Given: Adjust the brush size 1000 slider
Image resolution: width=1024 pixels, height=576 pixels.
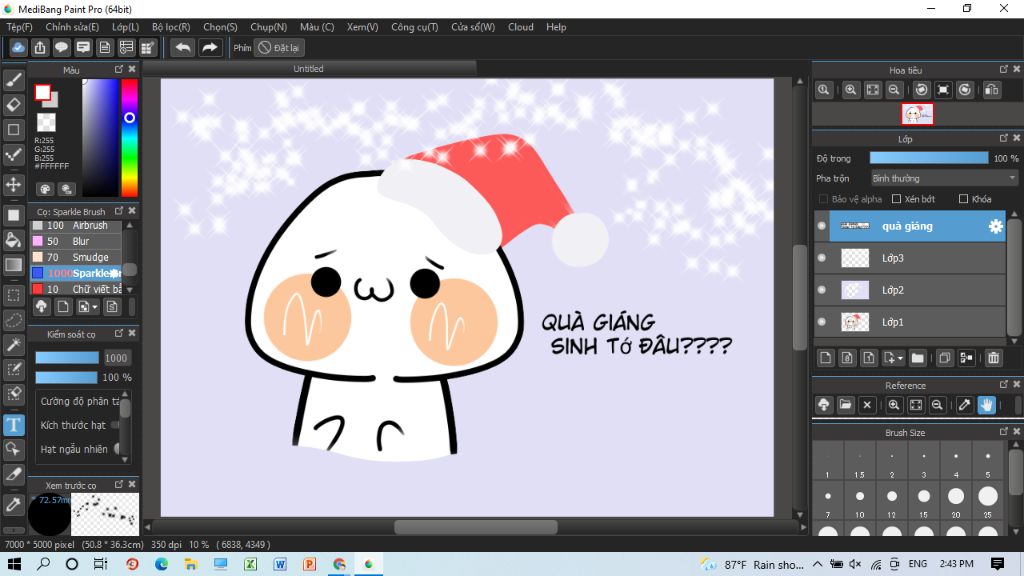Looking at the screenshot, I should tap(67, 358).
